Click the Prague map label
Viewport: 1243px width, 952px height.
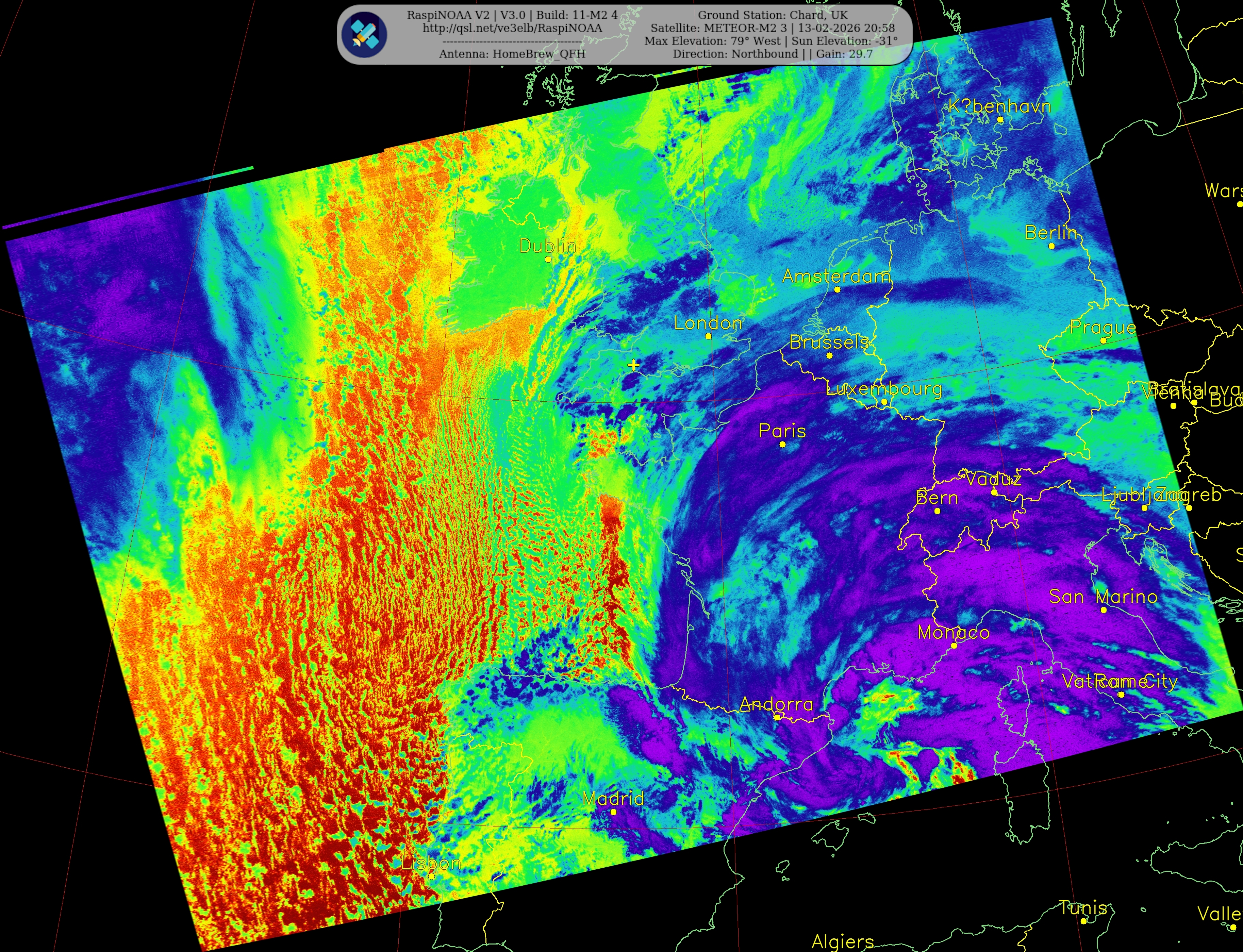pyautogui.click(x=1103, y=328)
